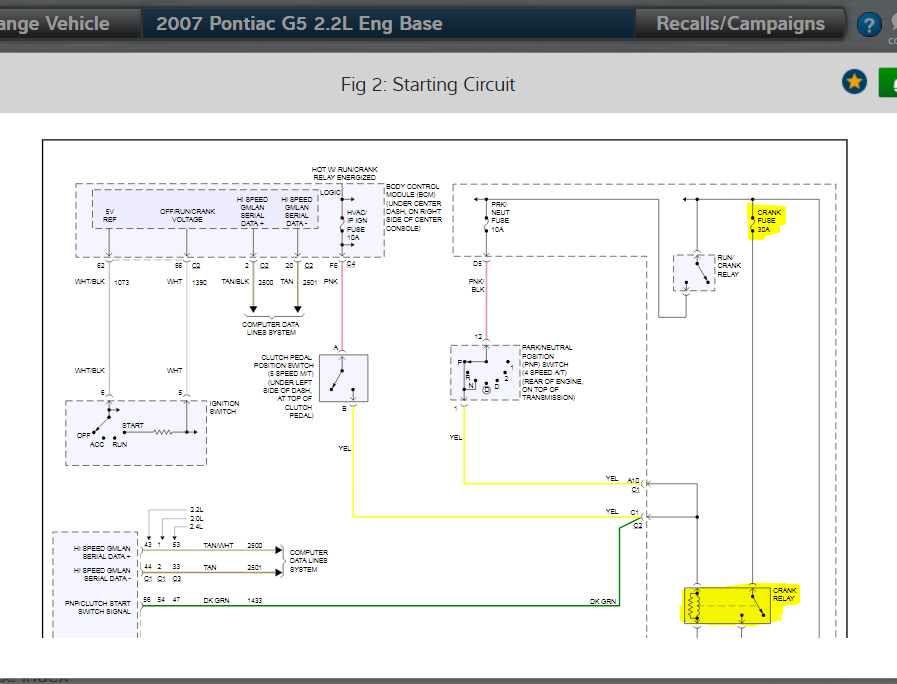Click the highlighted Crank Fuse 30A symbol
Viewport: 897px width, 684px height.
(752, 221)
